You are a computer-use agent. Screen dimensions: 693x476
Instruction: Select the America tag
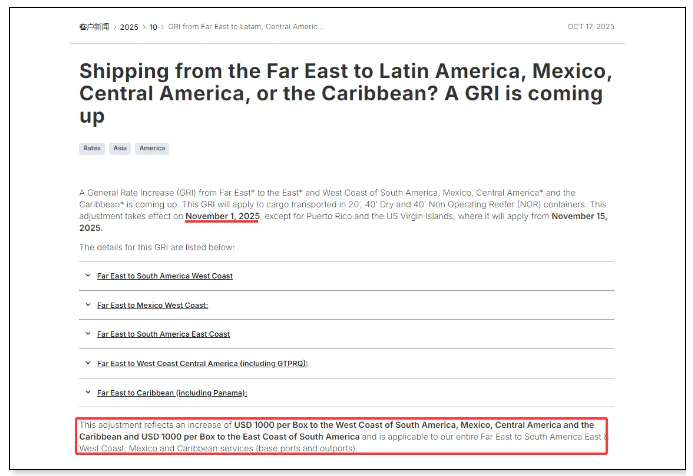pos(152,148)
